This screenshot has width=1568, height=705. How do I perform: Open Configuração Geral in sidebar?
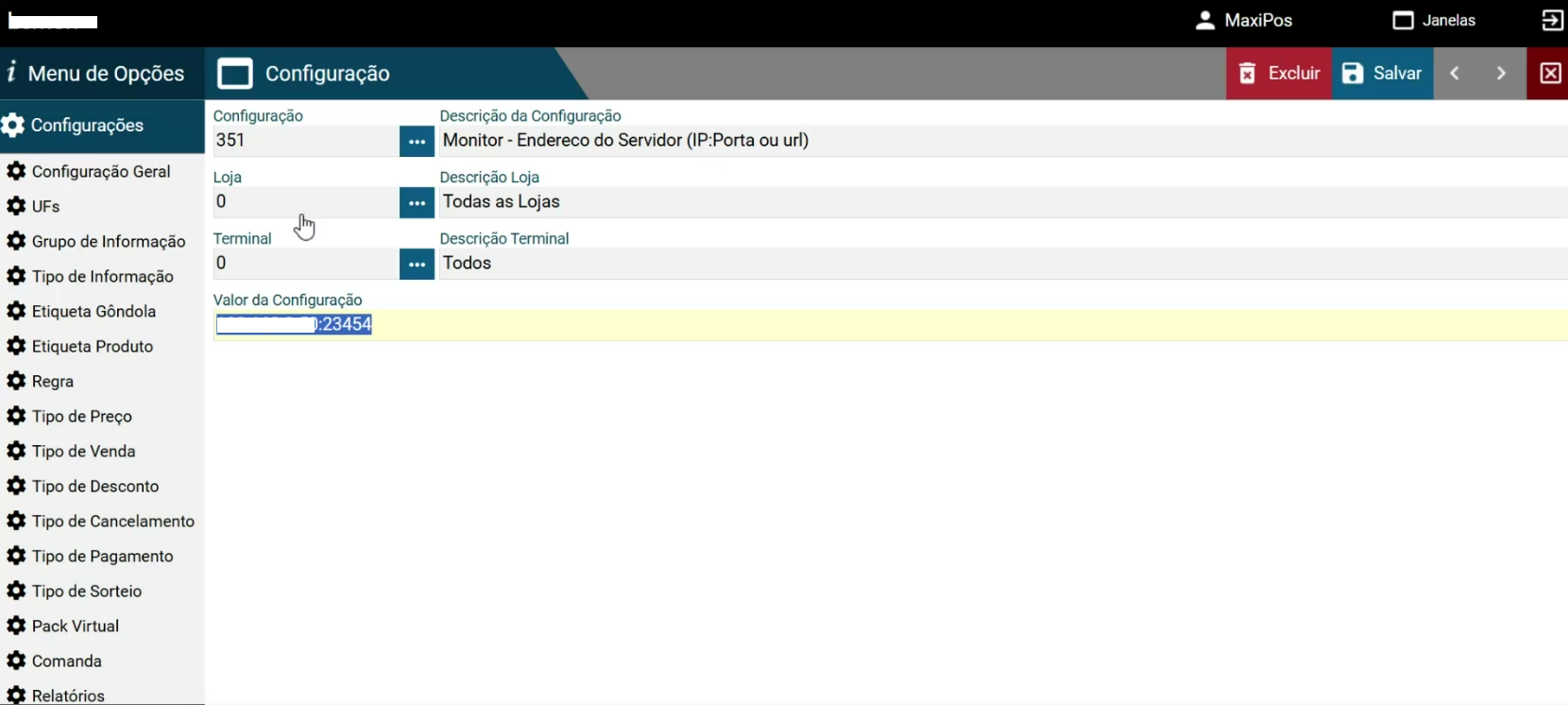click(102, 171)
